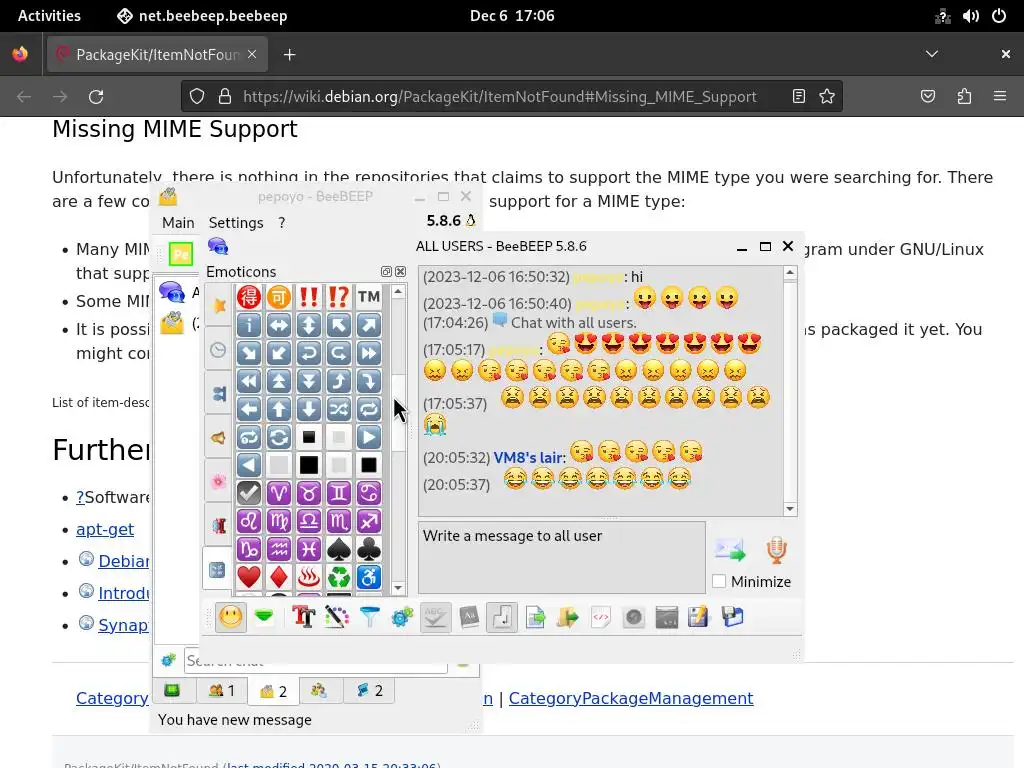Open the chats tab labeled 2 with envelope
1024x768 pixels.
point(273,691)
